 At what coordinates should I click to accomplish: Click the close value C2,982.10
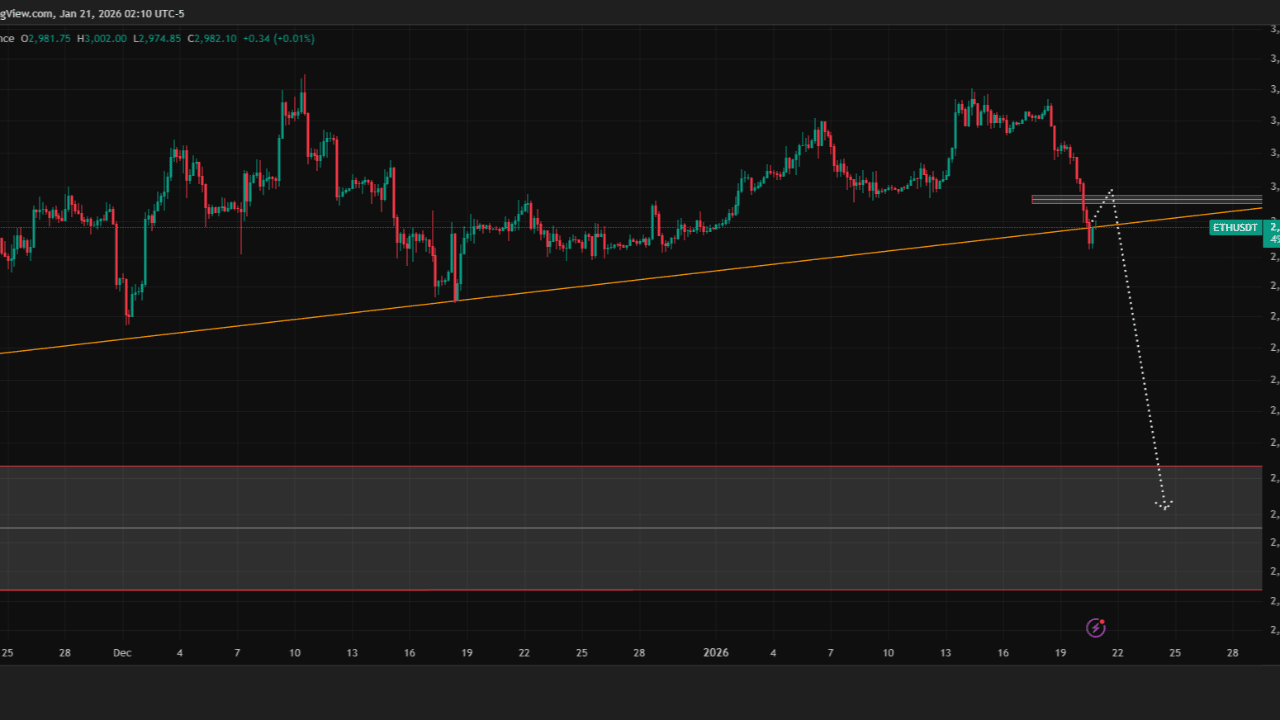(212, 38)
